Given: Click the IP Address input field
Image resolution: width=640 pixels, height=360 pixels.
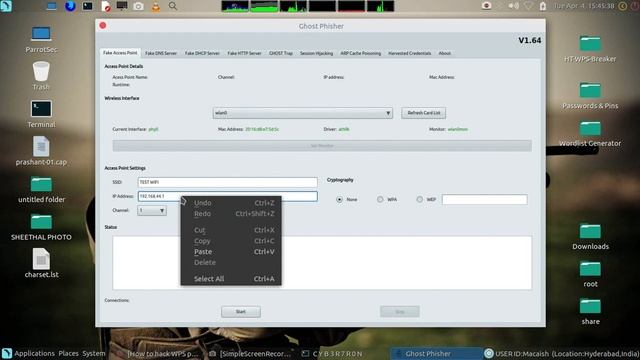Looking at the screenshot, I should 227,196.
